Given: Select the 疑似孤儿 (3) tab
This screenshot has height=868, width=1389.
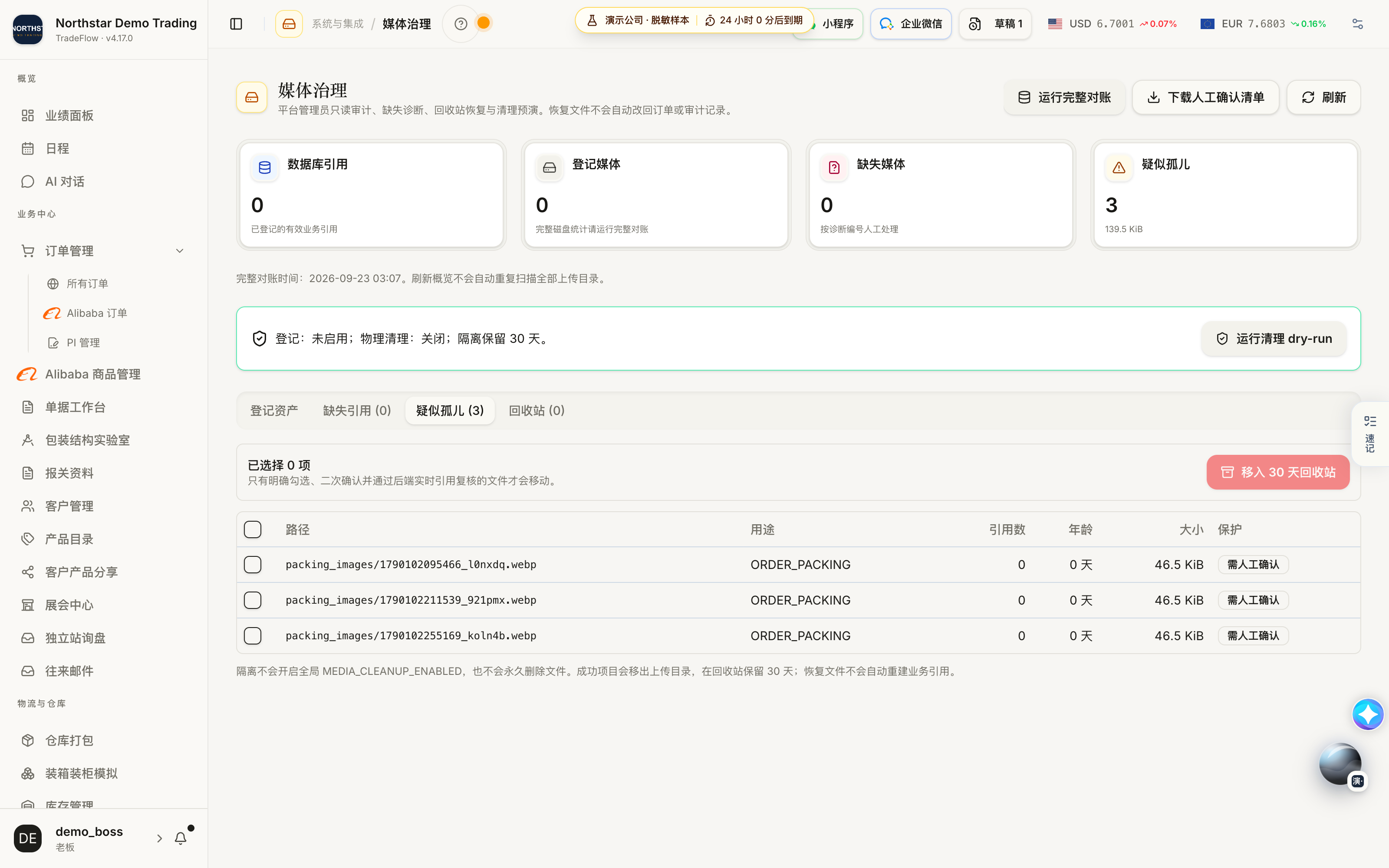Looking at the screenshot, I should point(450,411).
